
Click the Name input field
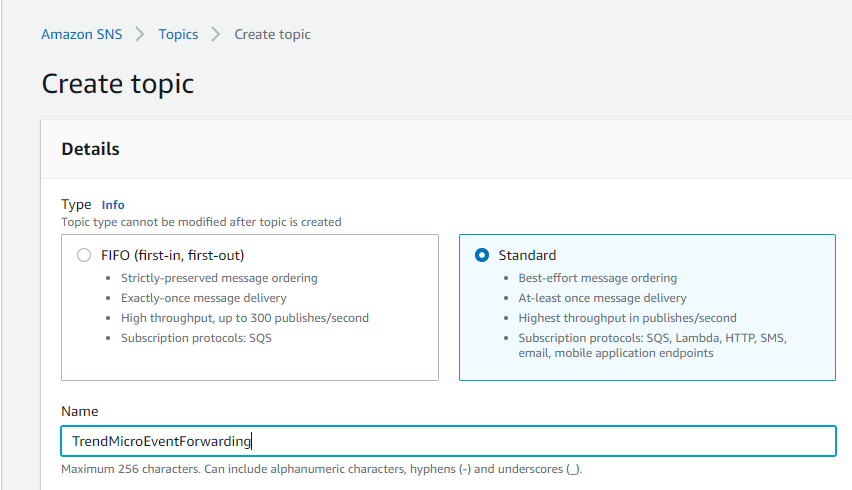click(448, 441)
